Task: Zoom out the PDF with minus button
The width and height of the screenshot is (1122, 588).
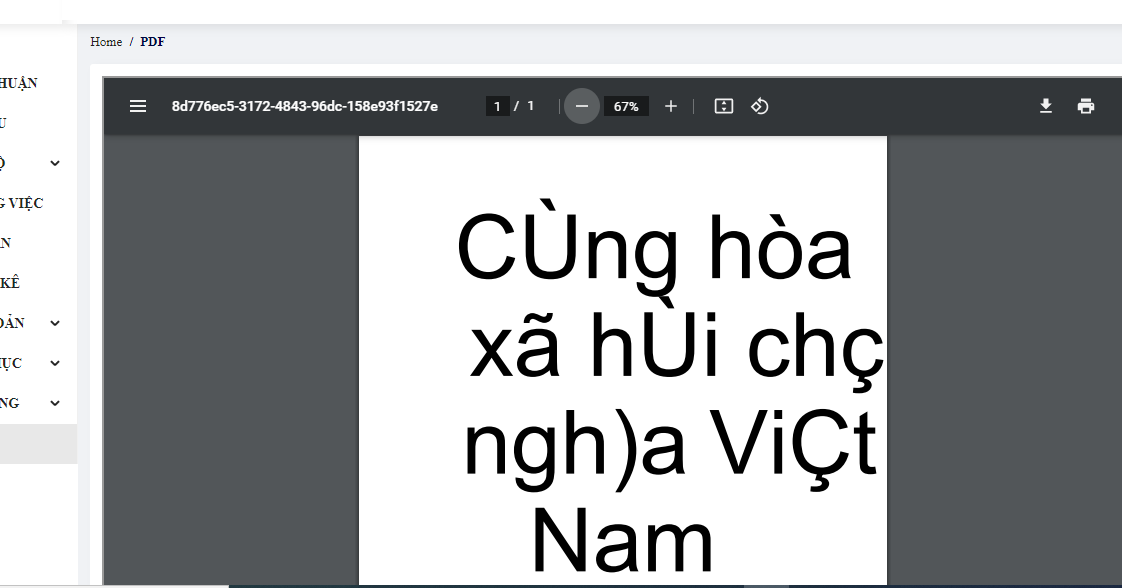Action: [x=582, y=106]
